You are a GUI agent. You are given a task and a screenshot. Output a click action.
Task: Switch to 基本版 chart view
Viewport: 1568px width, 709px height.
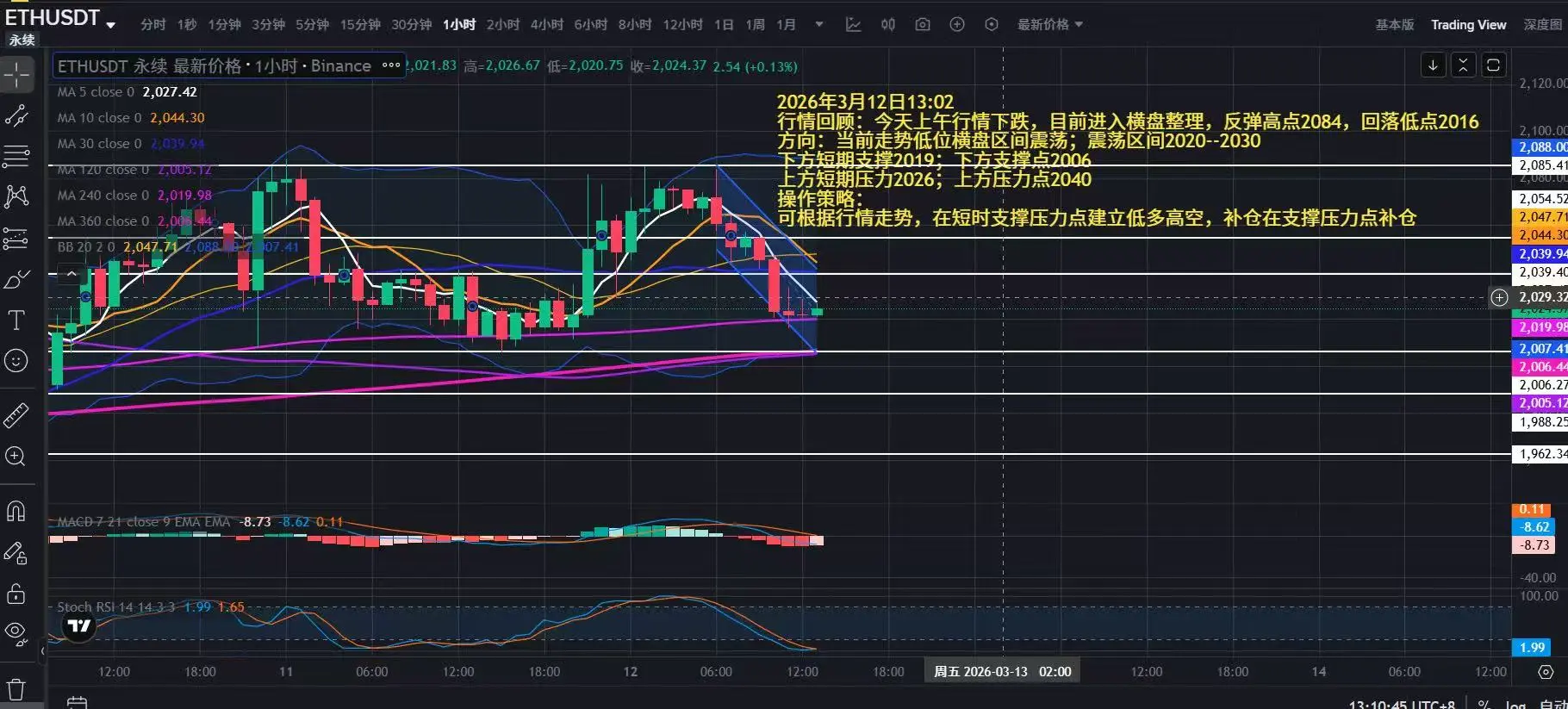tap(1395, 25)
